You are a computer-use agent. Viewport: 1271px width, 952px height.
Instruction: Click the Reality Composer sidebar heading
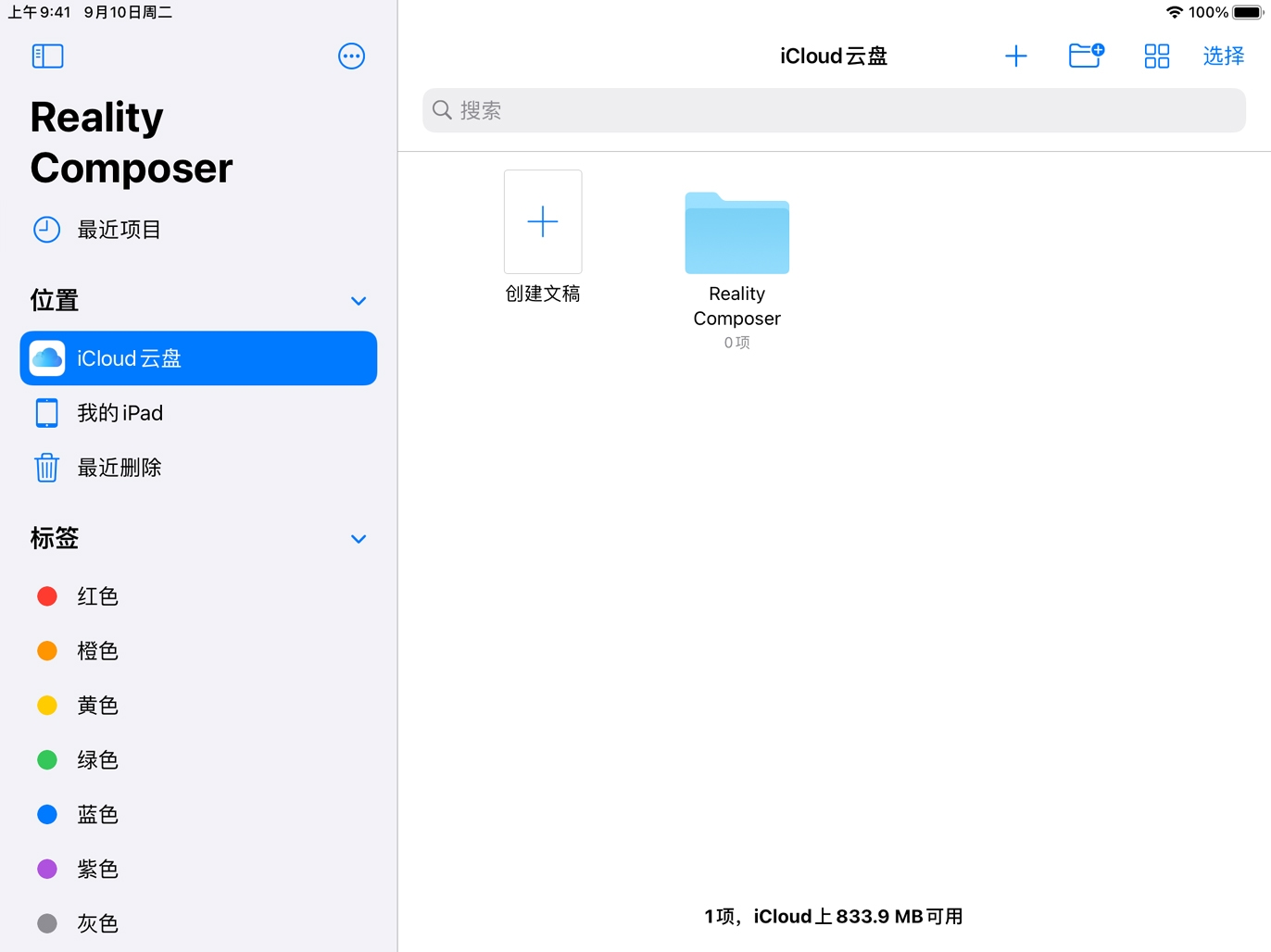pos(132,143)
